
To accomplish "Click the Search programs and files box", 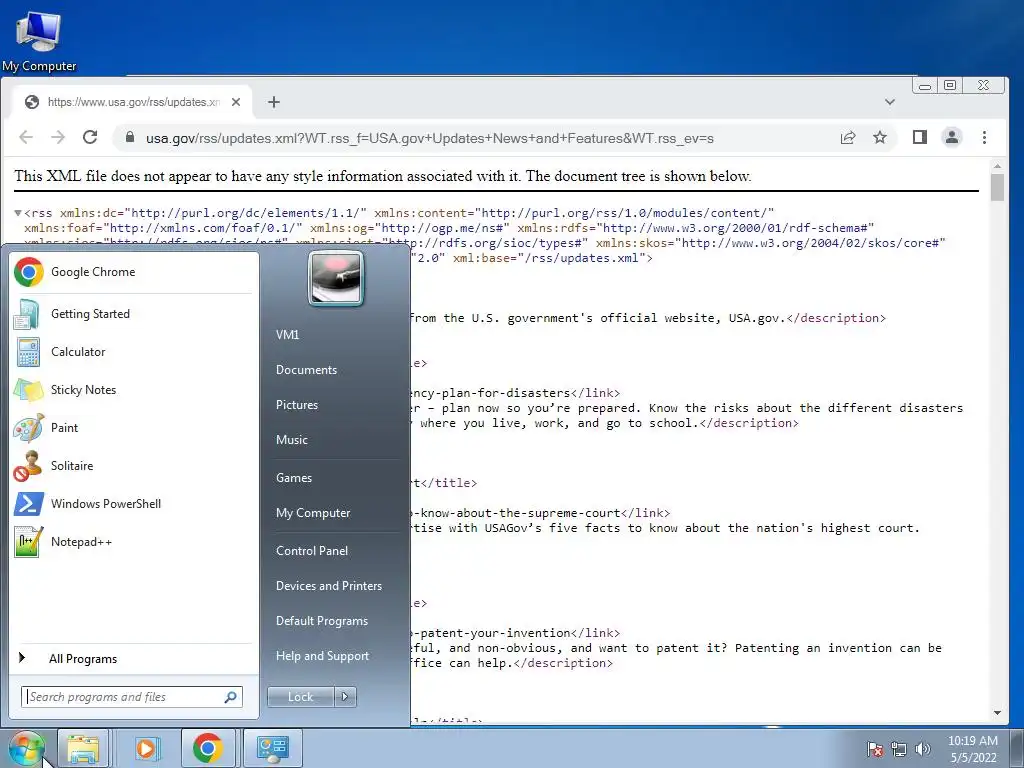I will [131, 697].
